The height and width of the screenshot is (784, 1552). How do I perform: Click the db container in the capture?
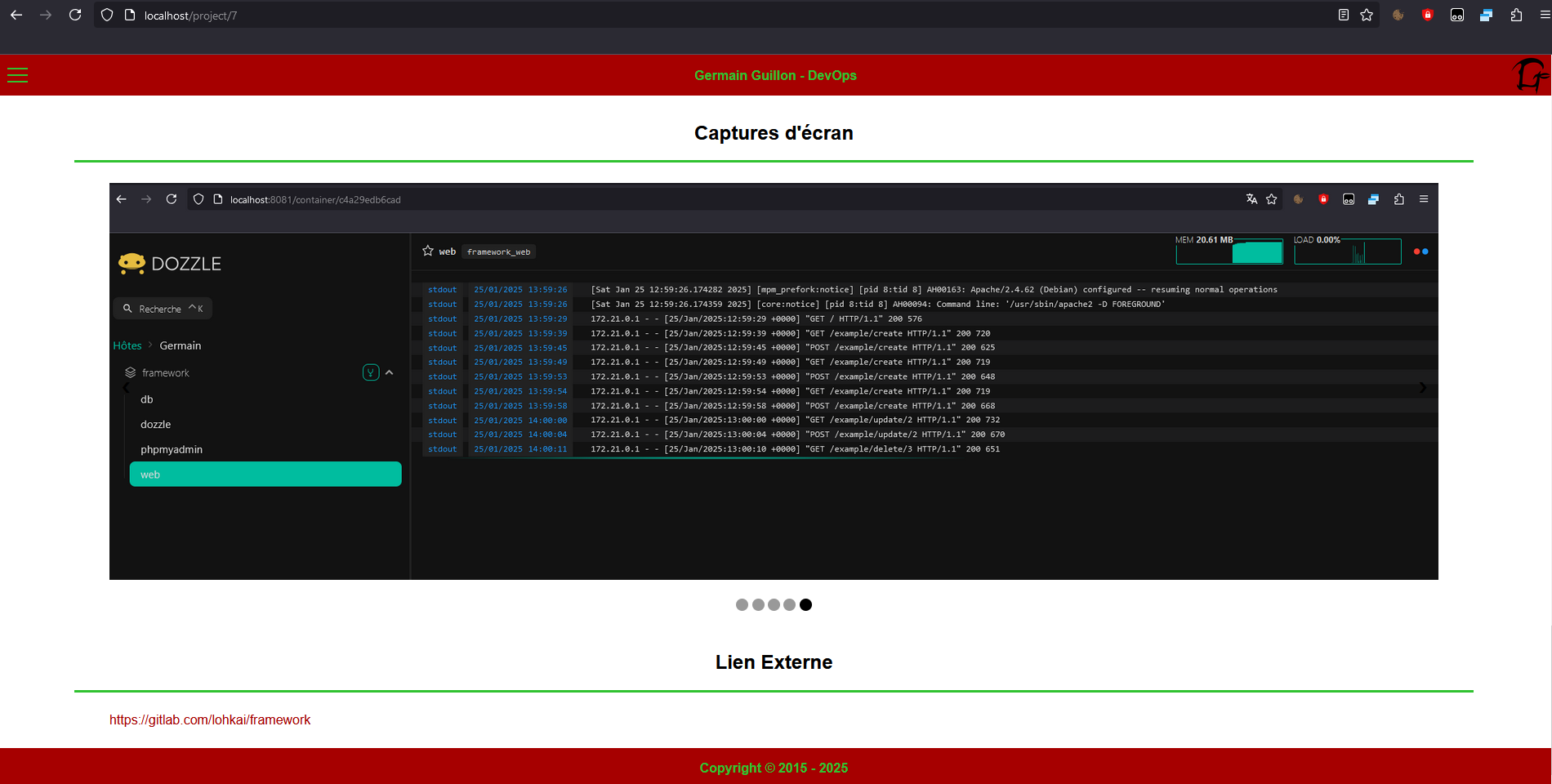[x=146, y=399]
